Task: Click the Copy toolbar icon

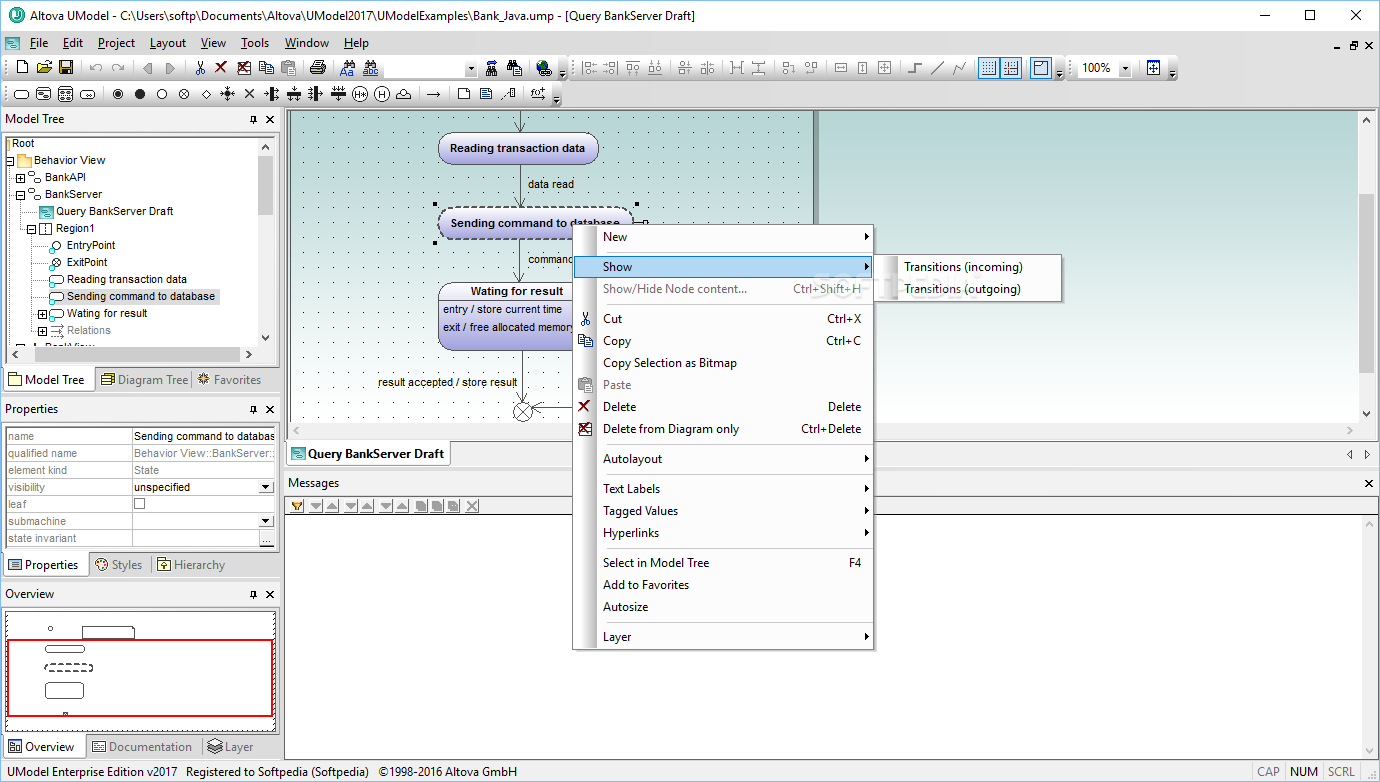Action: [x=266, y=68]
